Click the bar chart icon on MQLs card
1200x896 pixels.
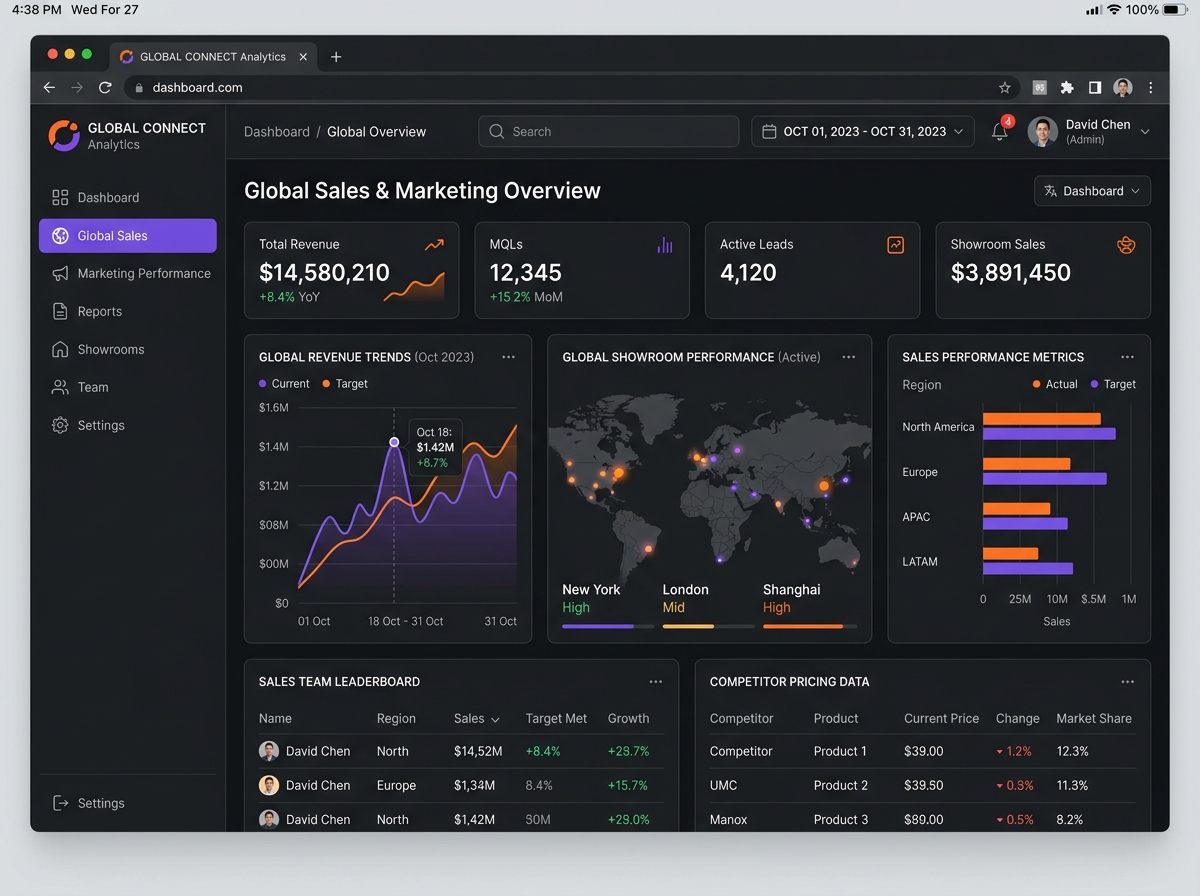pos(665,245)
